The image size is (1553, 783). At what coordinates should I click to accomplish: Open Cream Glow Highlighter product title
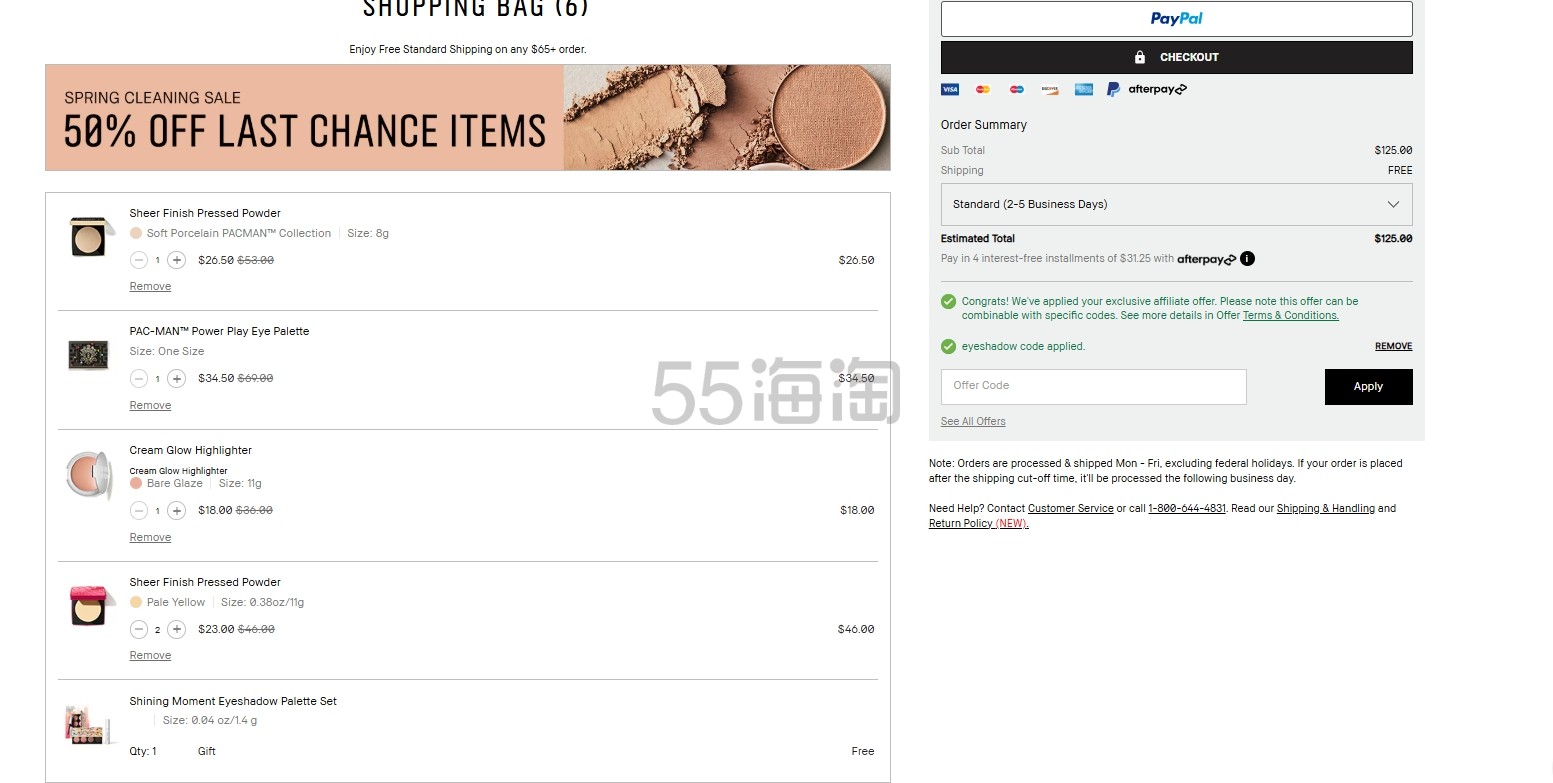(x=190, y=450)
